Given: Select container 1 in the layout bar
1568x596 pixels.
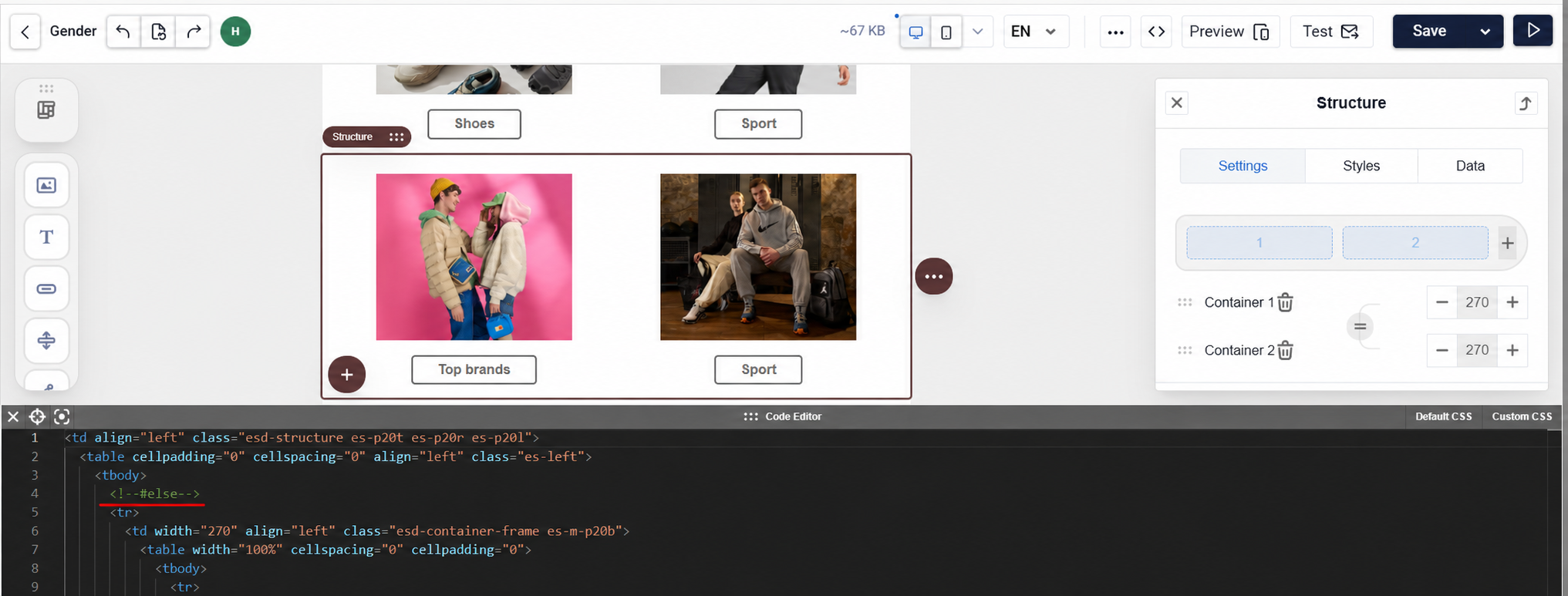Looking at the screenshot, I should pyautogui.click(x=1259, y=242).
